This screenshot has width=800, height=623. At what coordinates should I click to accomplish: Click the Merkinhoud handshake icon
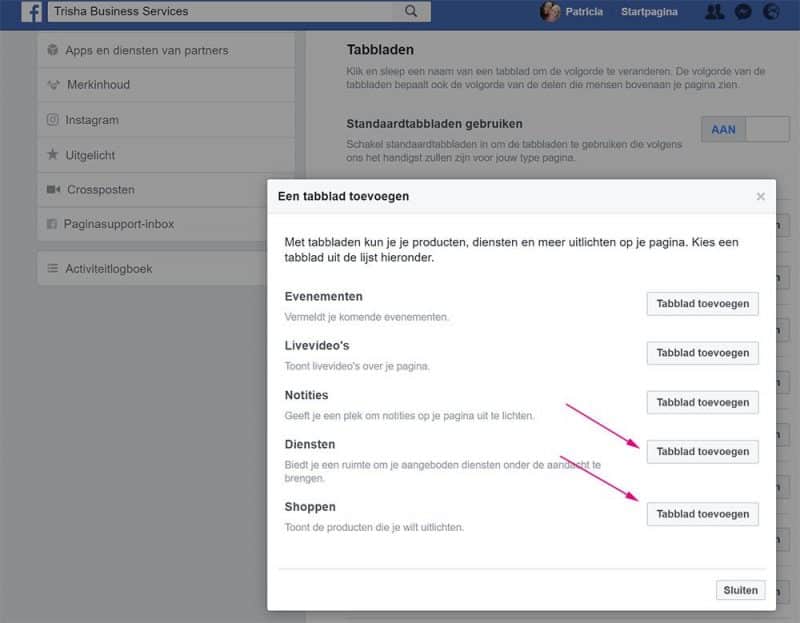pos(54,85)
